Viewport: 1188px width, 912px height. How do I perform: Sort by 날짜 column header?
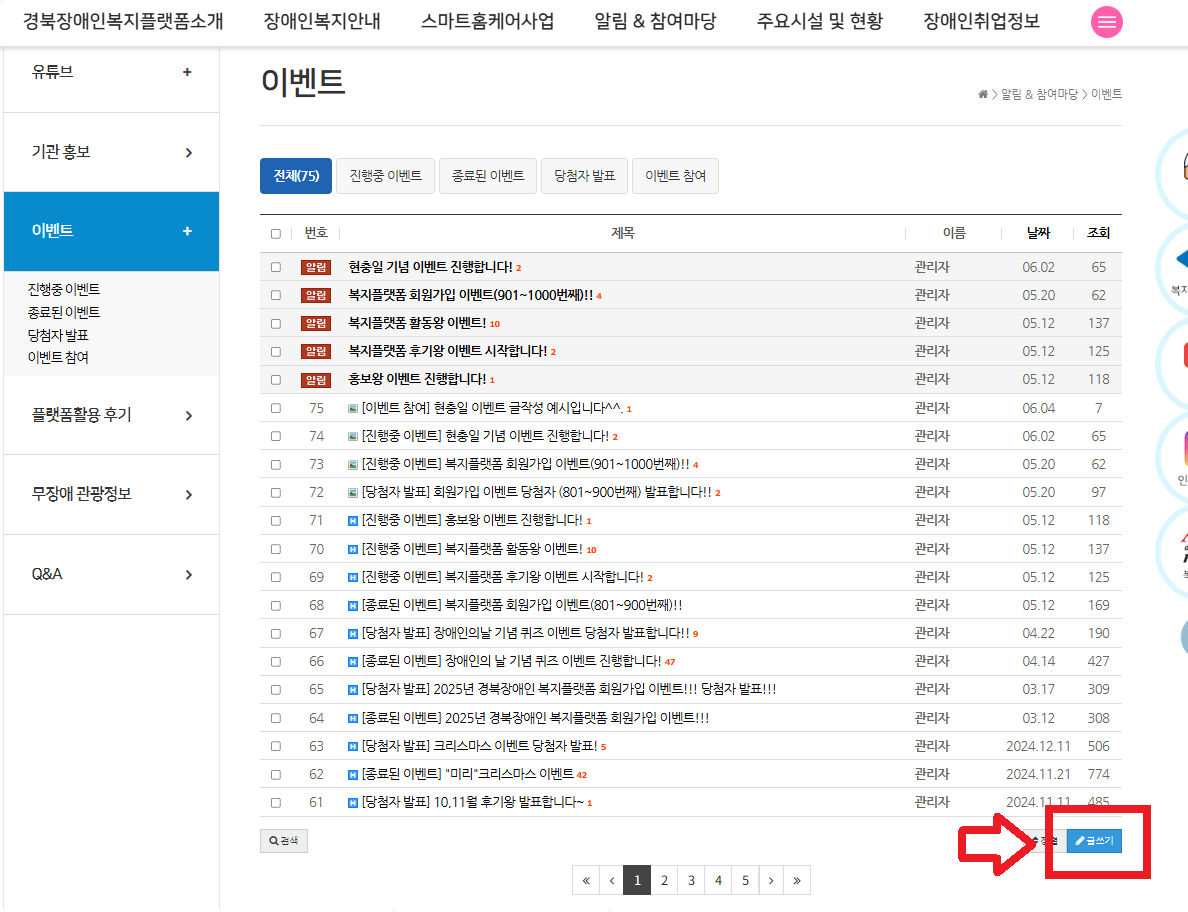click(x=1038, y=233)
